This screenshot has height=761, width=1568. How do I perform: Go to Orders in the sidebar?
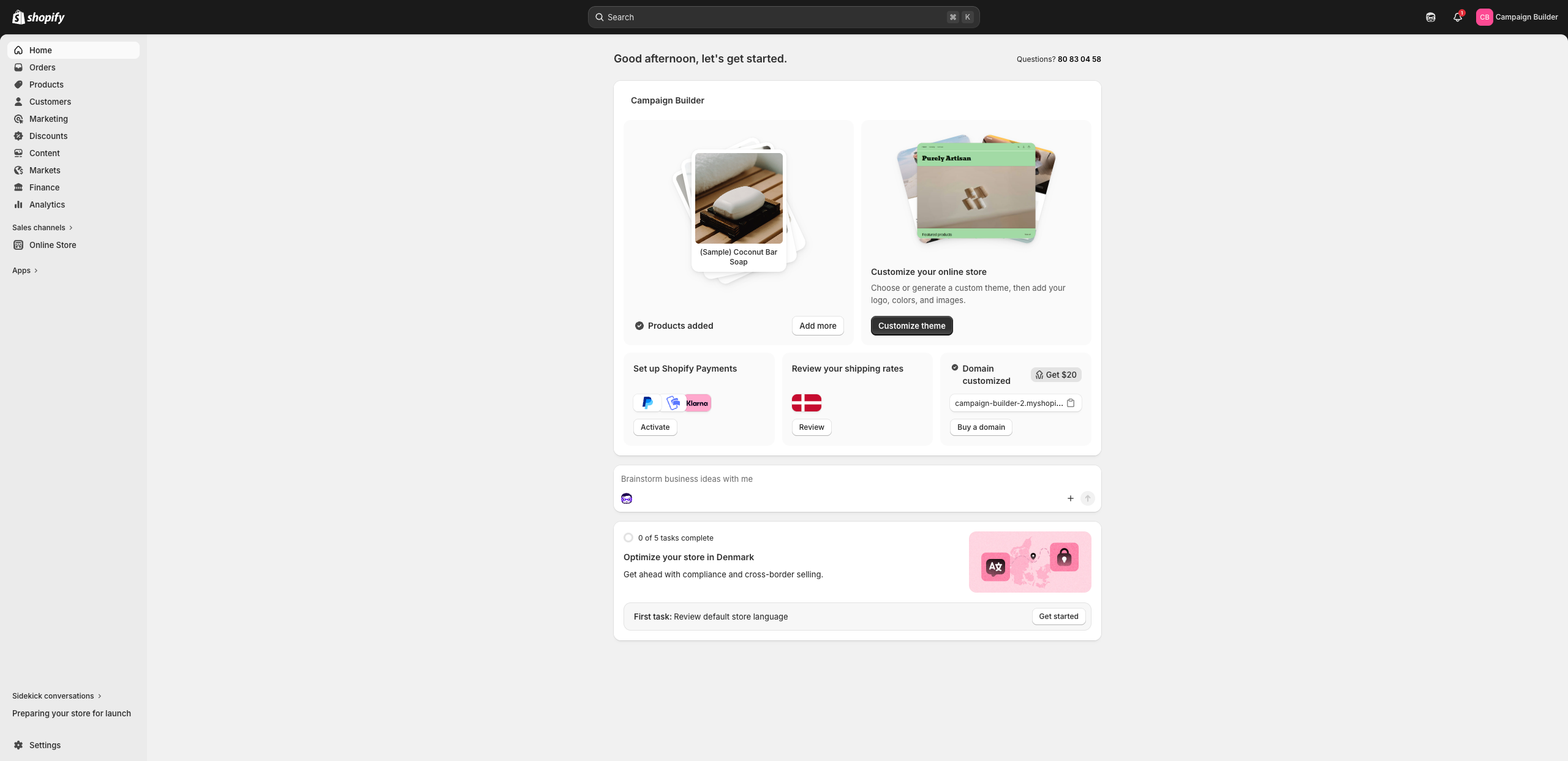[42, 67]
